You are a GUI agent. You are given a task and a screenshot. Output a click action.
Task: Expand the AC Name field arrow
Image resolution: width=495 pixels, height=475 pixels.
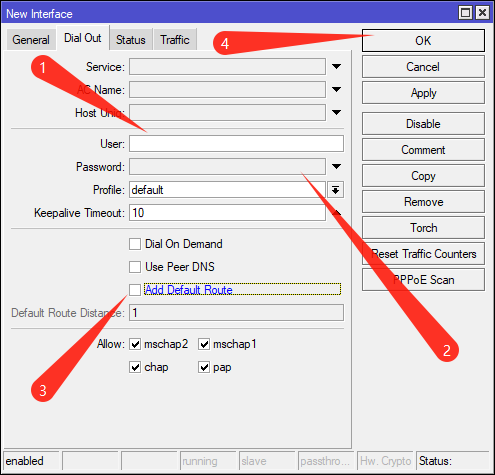(x=336, y=89)
